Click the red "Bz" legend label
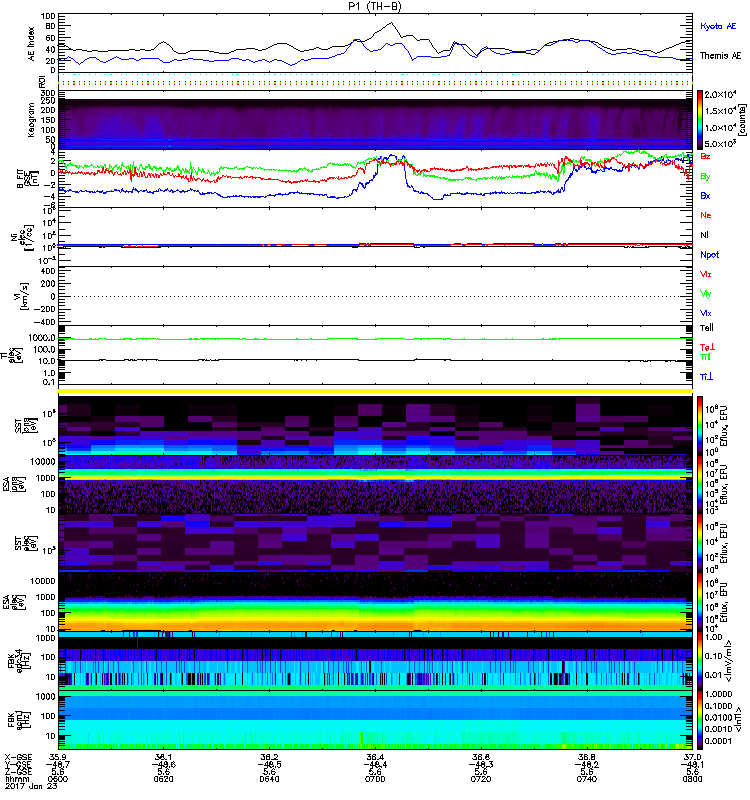The width and height of the screenshot is (750, 800). coord(705,156)
